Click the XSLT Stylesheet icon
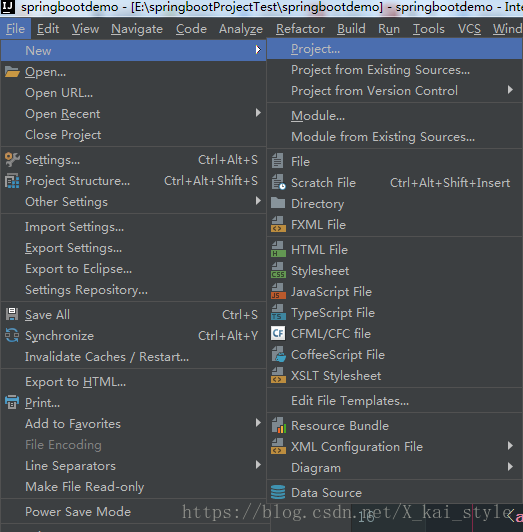Viewport: 523px width, 532px height. pyautogui.click(x=278, y=375)
